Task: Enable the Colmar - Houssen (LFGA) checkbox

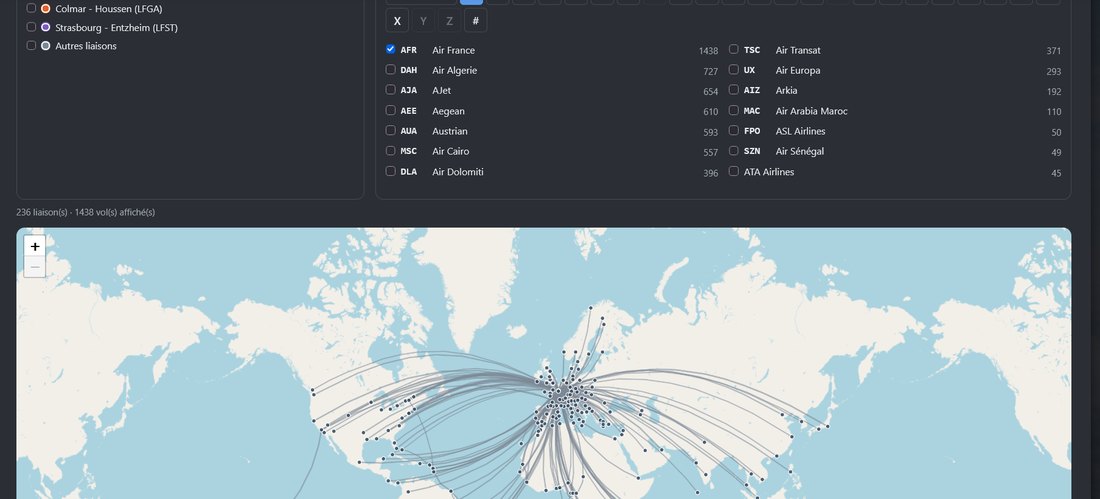Action: click(x=31, y=8)
